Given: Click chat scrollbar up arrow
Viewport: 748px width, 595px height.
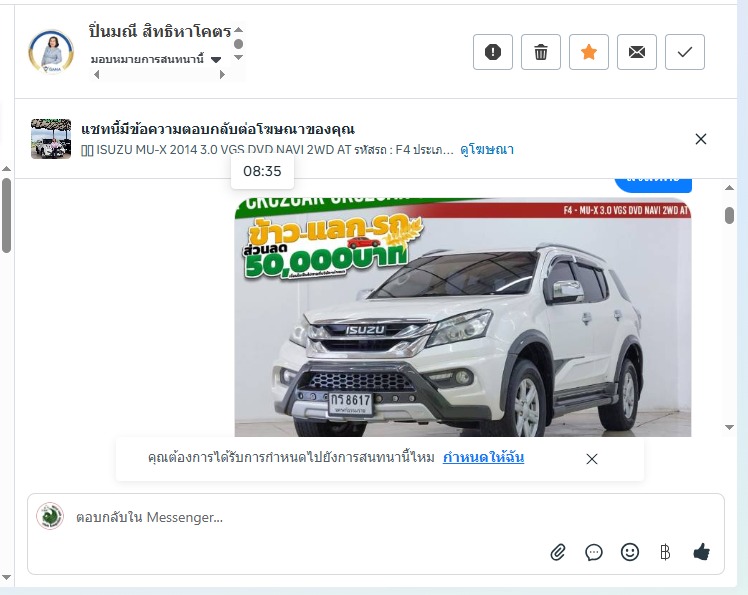Looking at the screenshot, I should click(x=729, y=188).
